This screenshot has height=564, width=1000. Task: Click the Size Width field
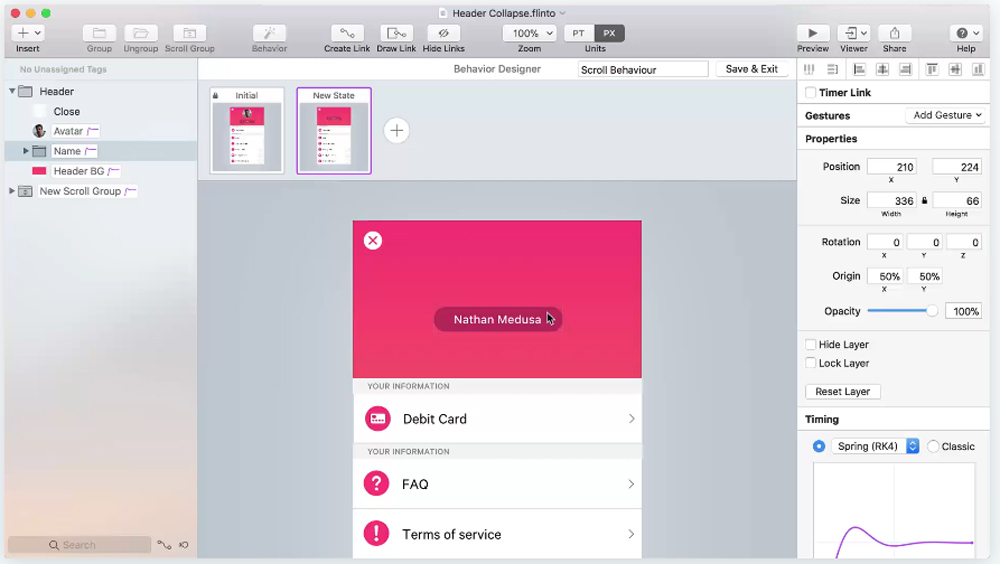pyautogui.click(x=892, y=201)
